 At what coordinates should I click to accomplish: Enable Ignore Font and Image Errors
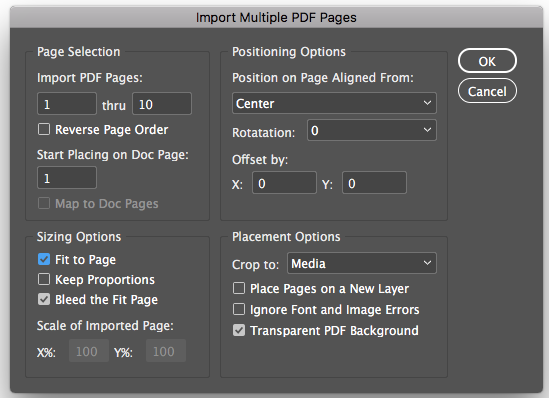coord(239,309)
